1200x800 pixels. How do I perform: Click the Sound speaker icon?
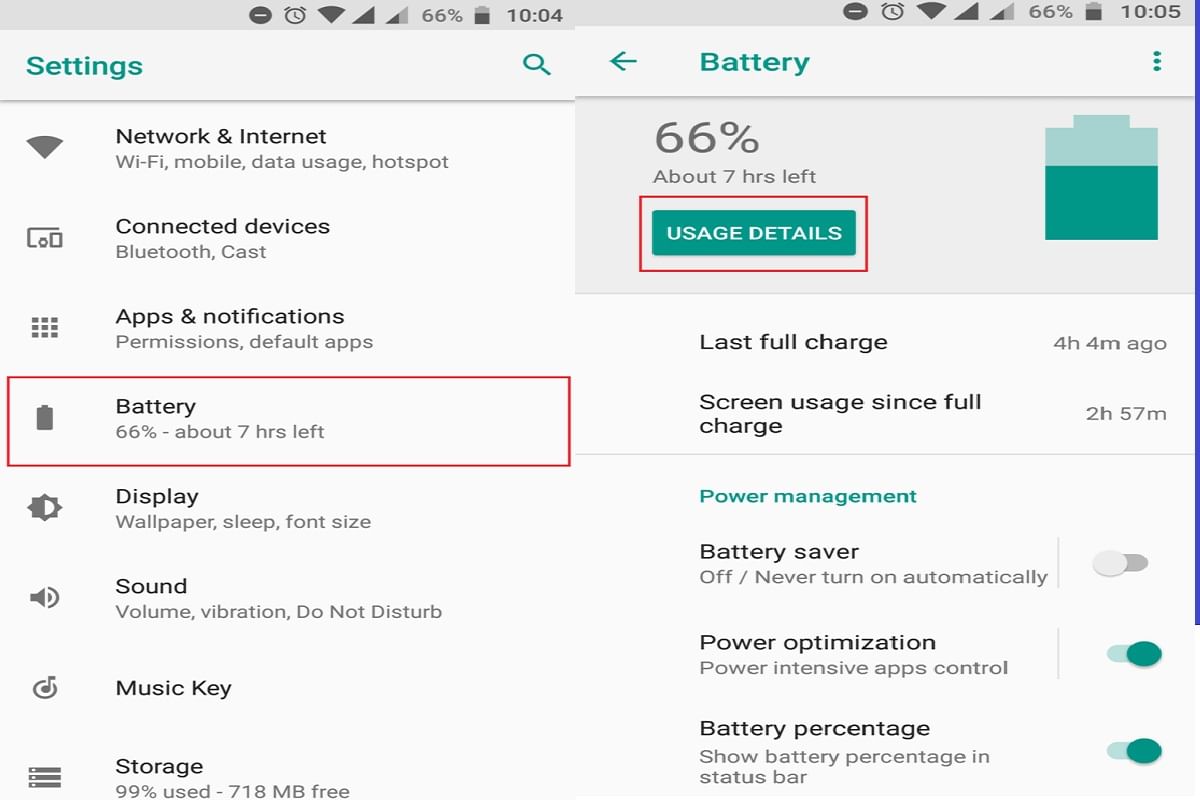coord(44,597)
